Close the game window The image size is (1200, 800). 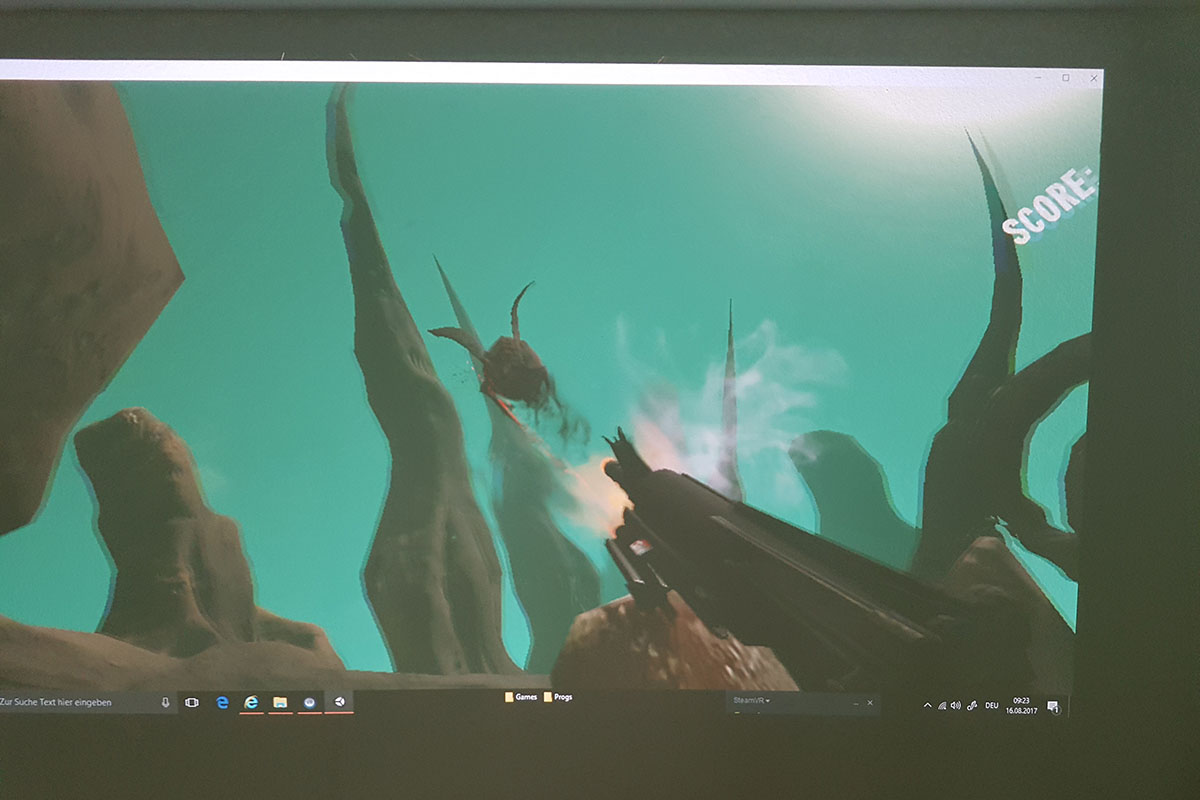point(1094,77)
